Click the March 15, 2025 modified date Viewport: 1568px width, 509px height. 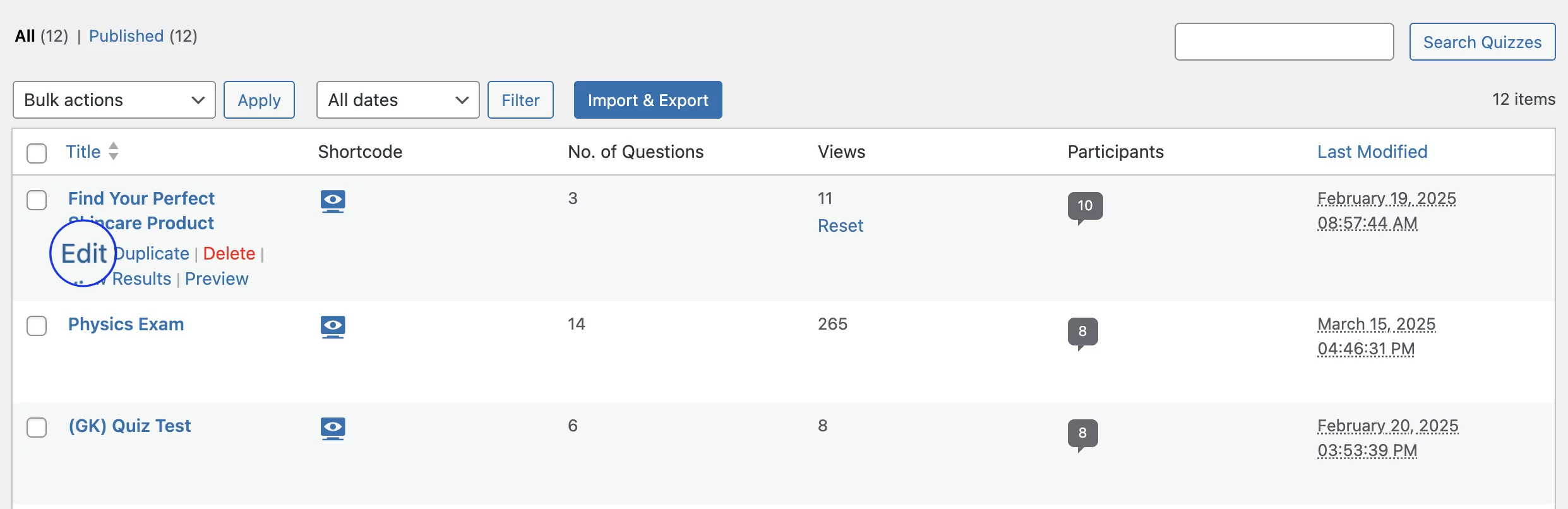1377,336
